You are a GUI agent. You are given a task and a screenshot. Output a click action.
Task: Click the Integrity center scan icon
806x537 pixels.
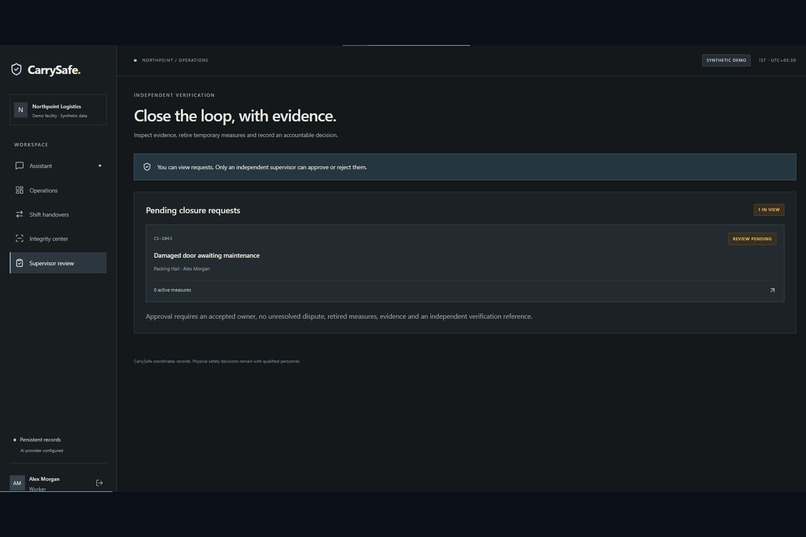coord(20,238)
